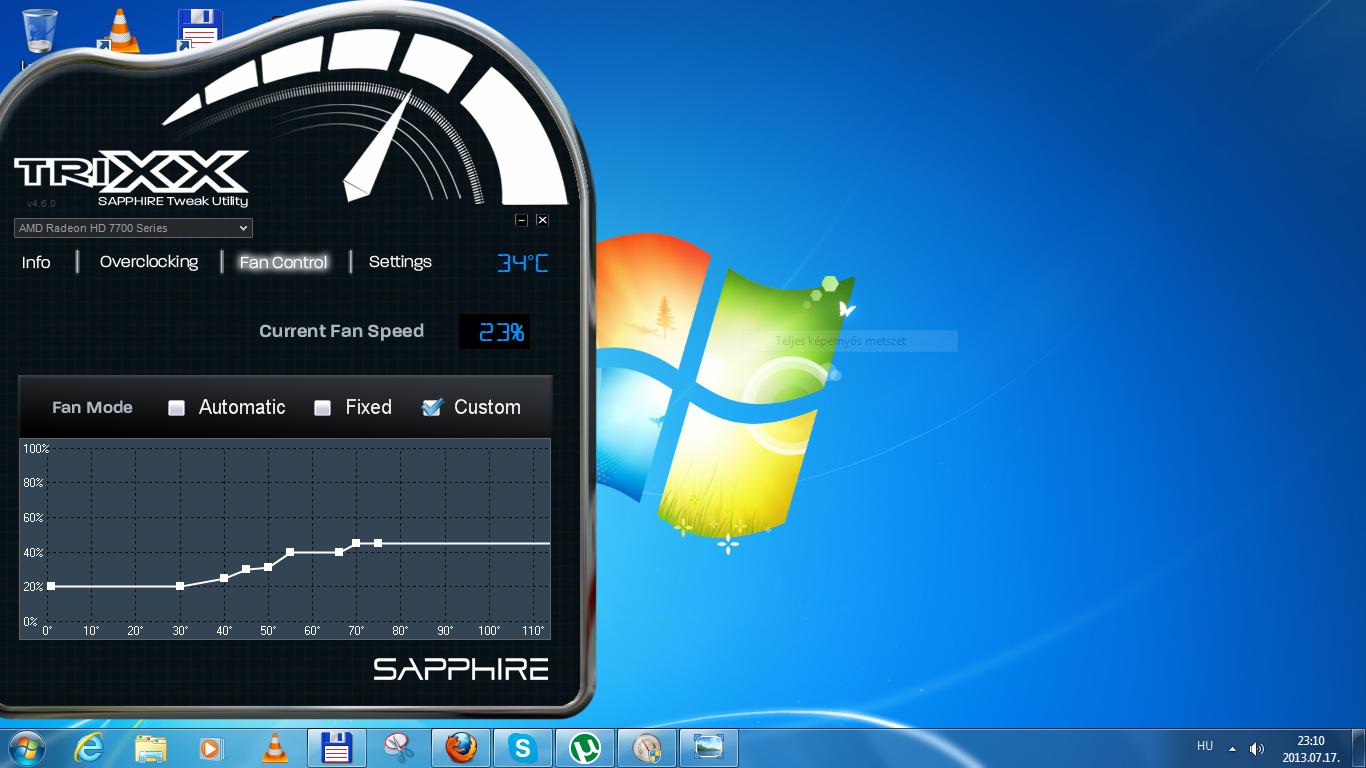
Task: Click the Current Fan Speed label
Action: coord(341,331)
